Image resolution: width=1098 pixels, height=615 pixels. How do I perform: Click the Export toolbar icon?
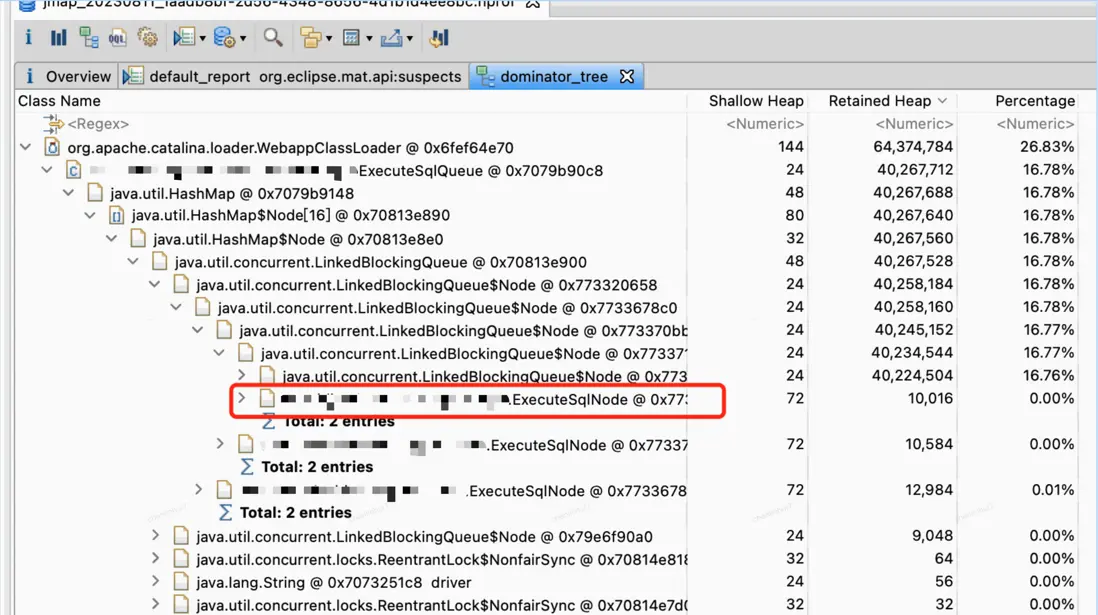click(391, 37)
